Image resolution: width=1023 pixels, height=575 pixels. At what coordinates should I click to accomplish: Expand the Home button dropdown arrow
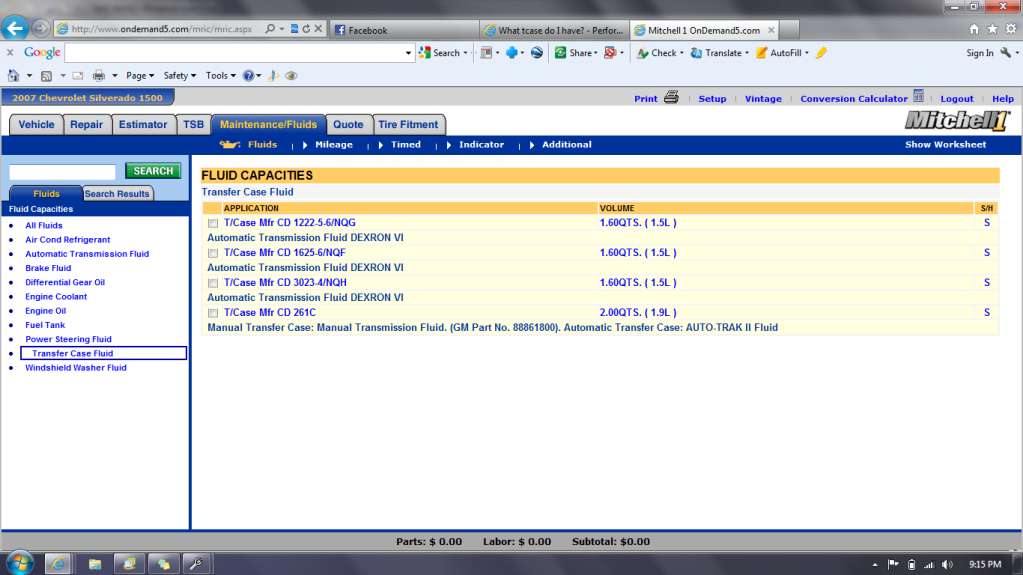(x=29, y=76)
